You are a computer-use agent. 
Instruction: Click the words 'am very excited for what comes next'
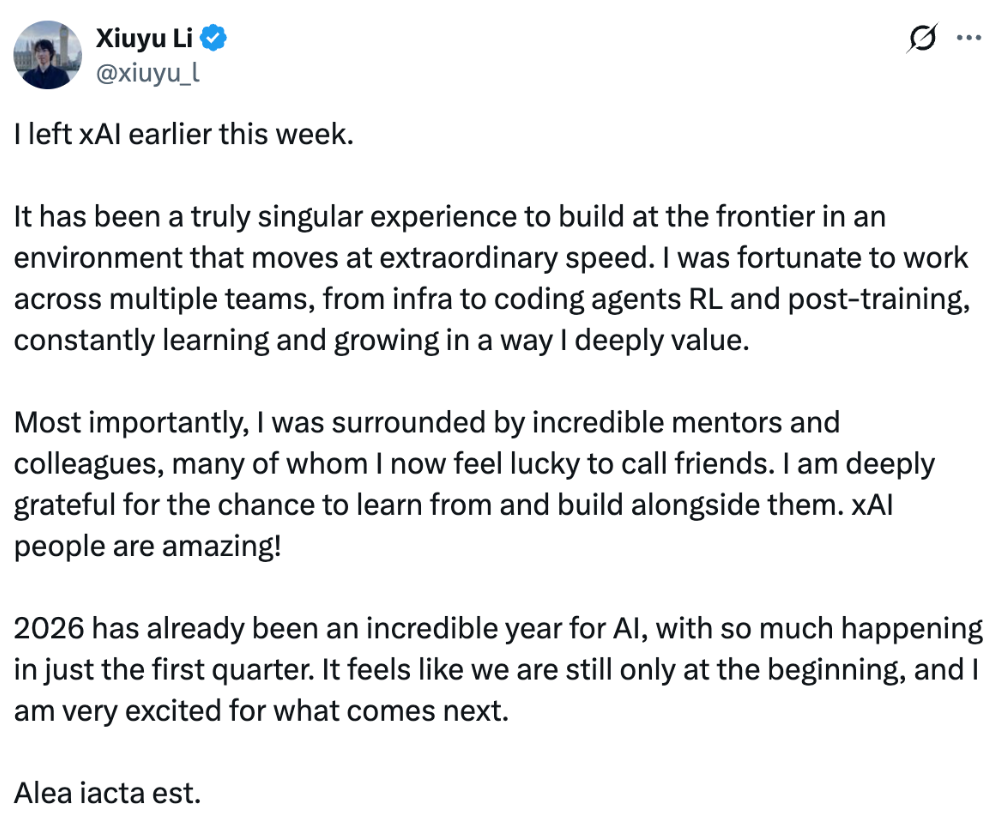[260, 711]
